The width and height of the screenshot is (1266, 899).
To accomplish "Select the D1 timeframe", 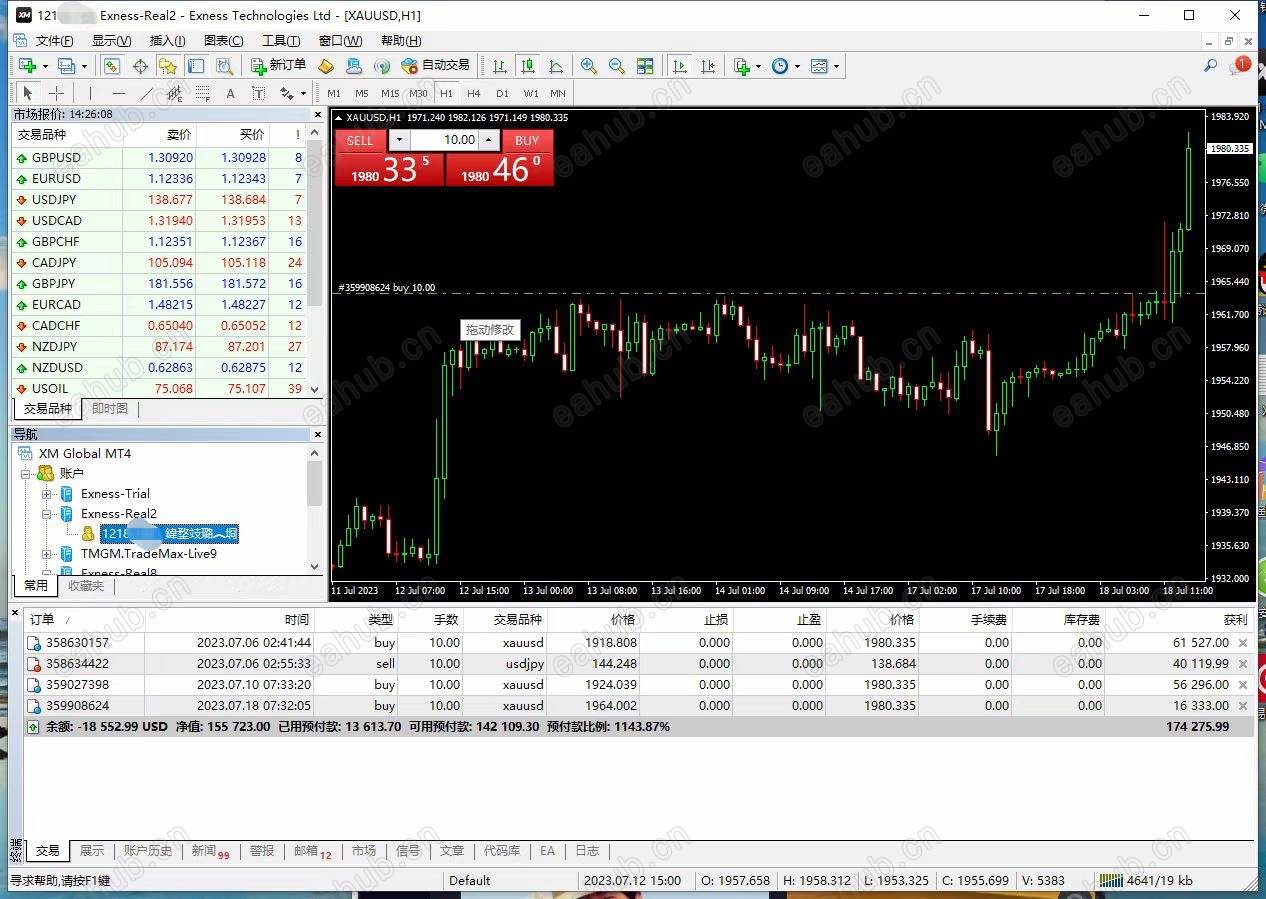I will click(502, 93).
